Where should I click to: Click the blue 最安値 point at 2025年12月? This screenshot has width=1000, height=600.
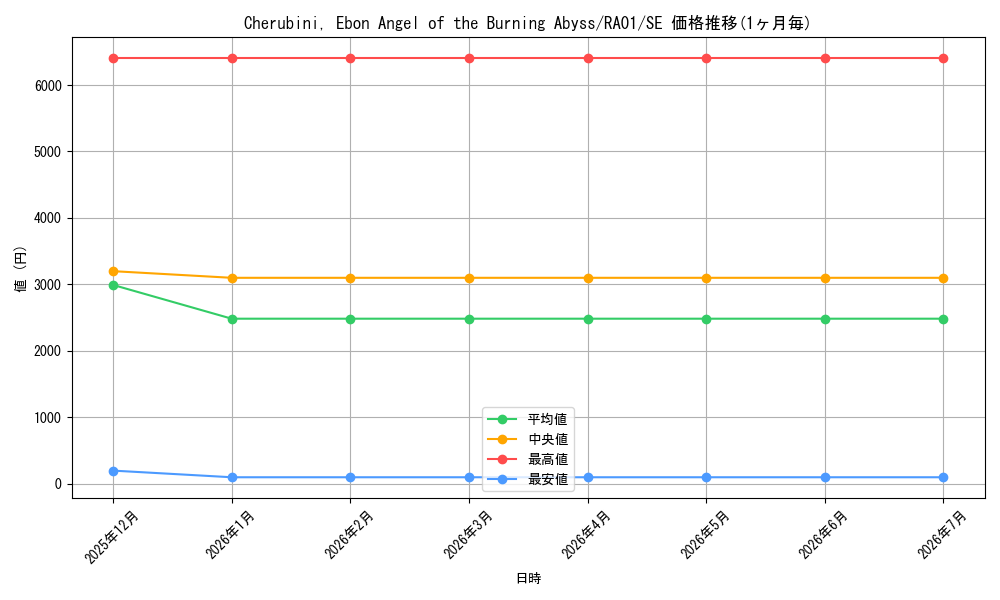pos(114,471)
